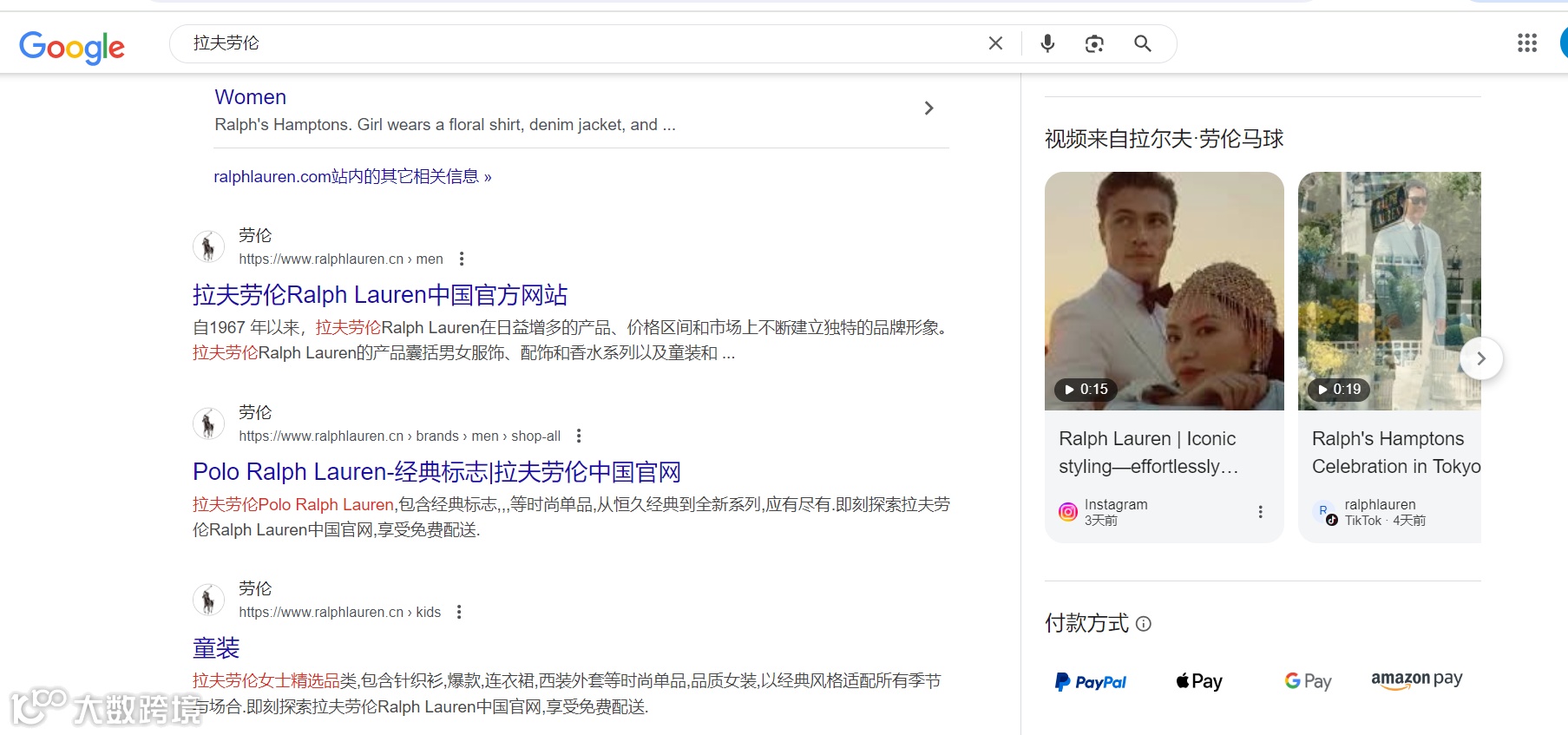
Task: Click URL ending in brands › men › shop-all
Action: 400,436
